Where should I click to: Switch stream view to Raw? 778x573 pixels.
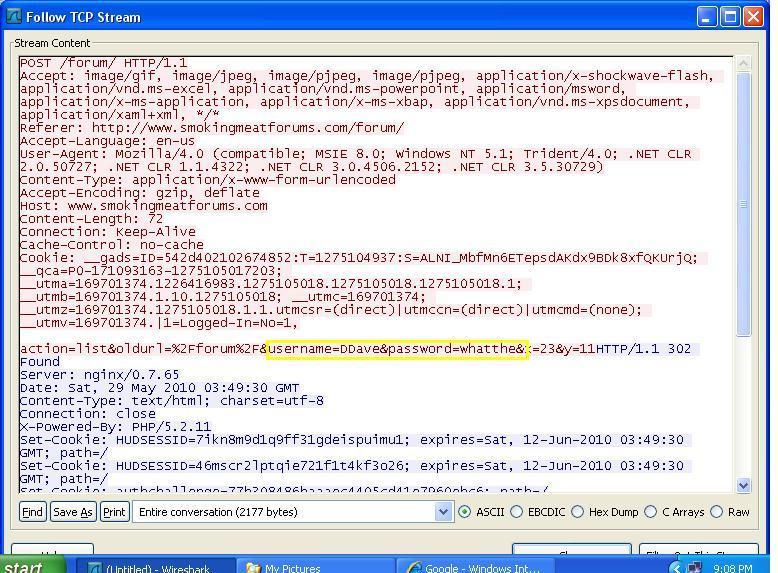[x=717, y=511]
